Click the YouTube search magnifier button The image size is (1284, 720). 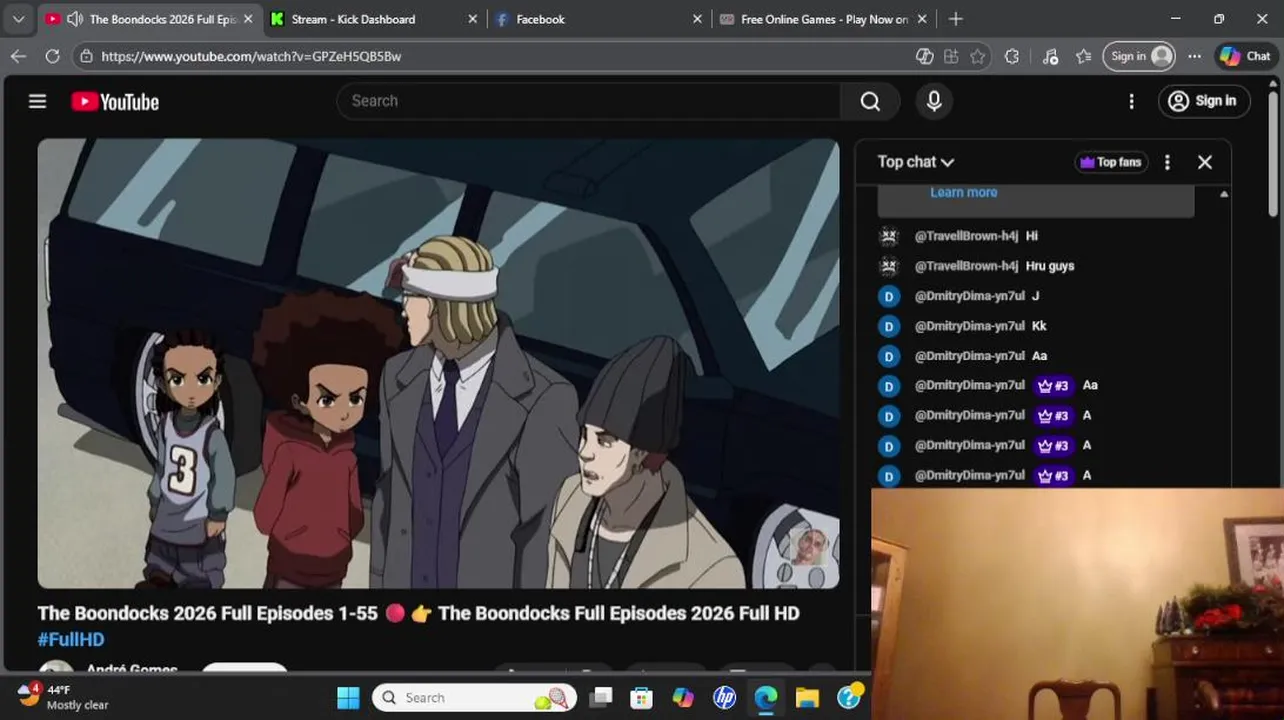pyautogui.click(x=870, y=101)
